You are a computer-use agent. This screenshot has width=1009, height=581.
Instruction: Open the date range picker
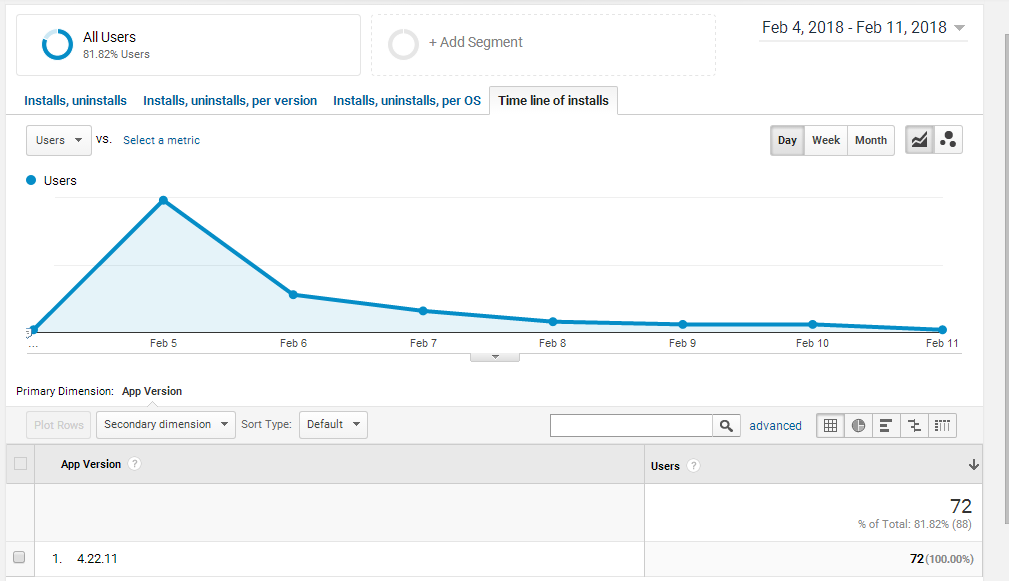coord(863,28)
